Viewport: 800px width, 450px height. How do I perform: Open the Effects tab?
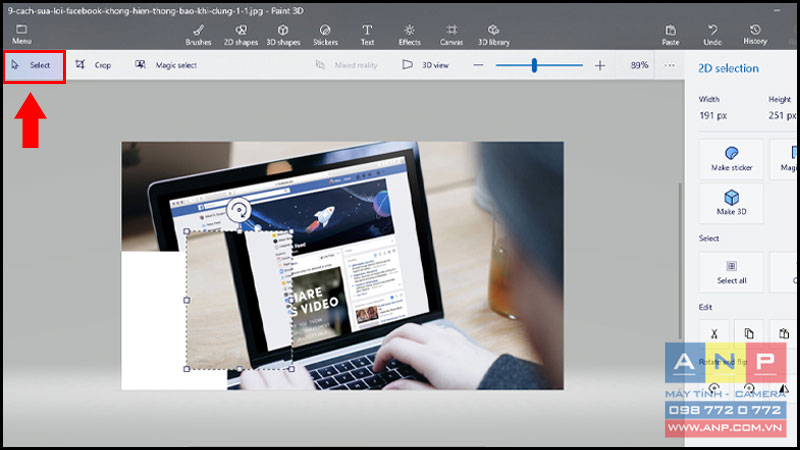[409, 35]
